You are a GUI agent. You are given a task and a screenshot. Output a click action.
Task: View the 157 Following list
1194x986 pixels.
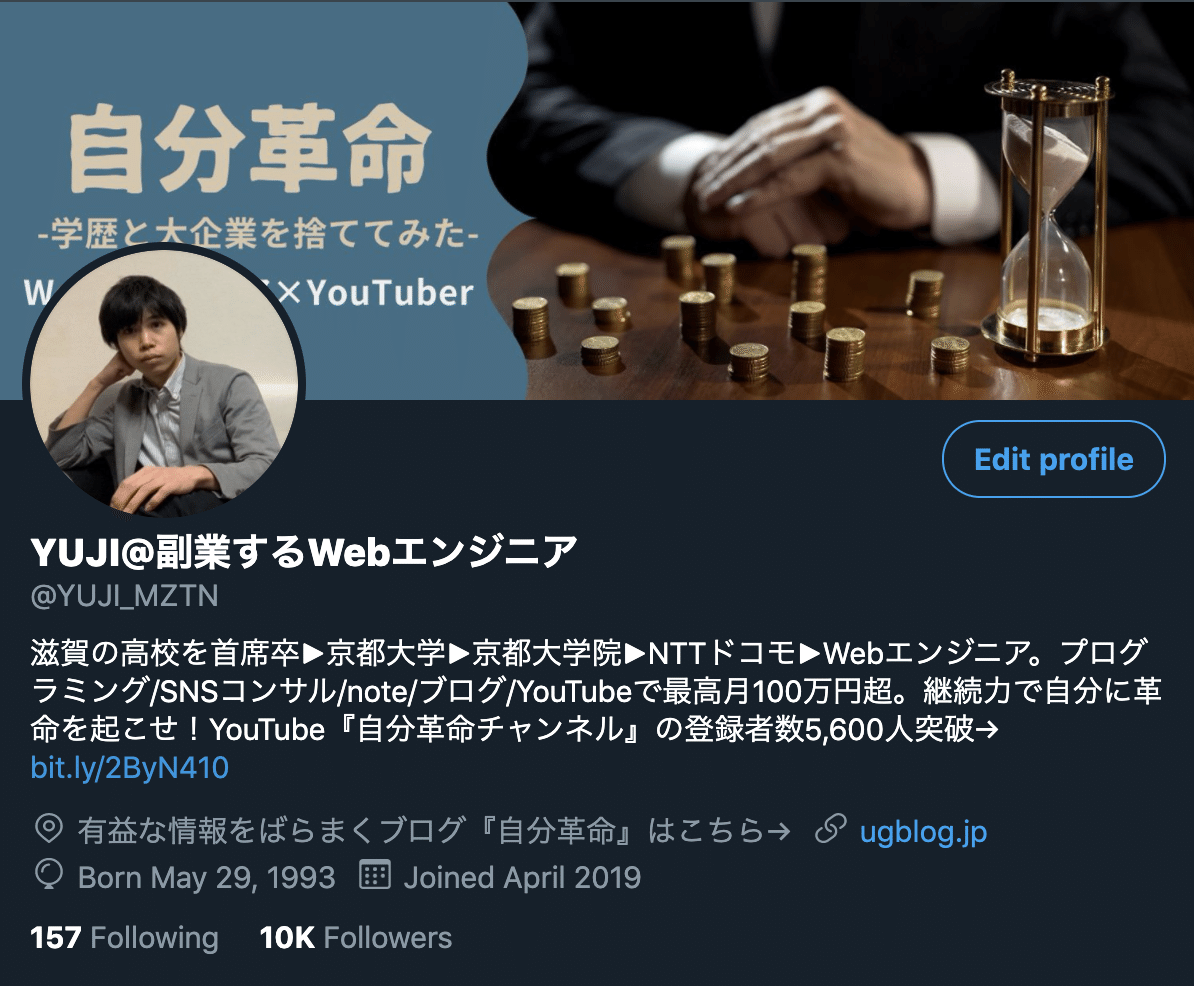[124, 937]
